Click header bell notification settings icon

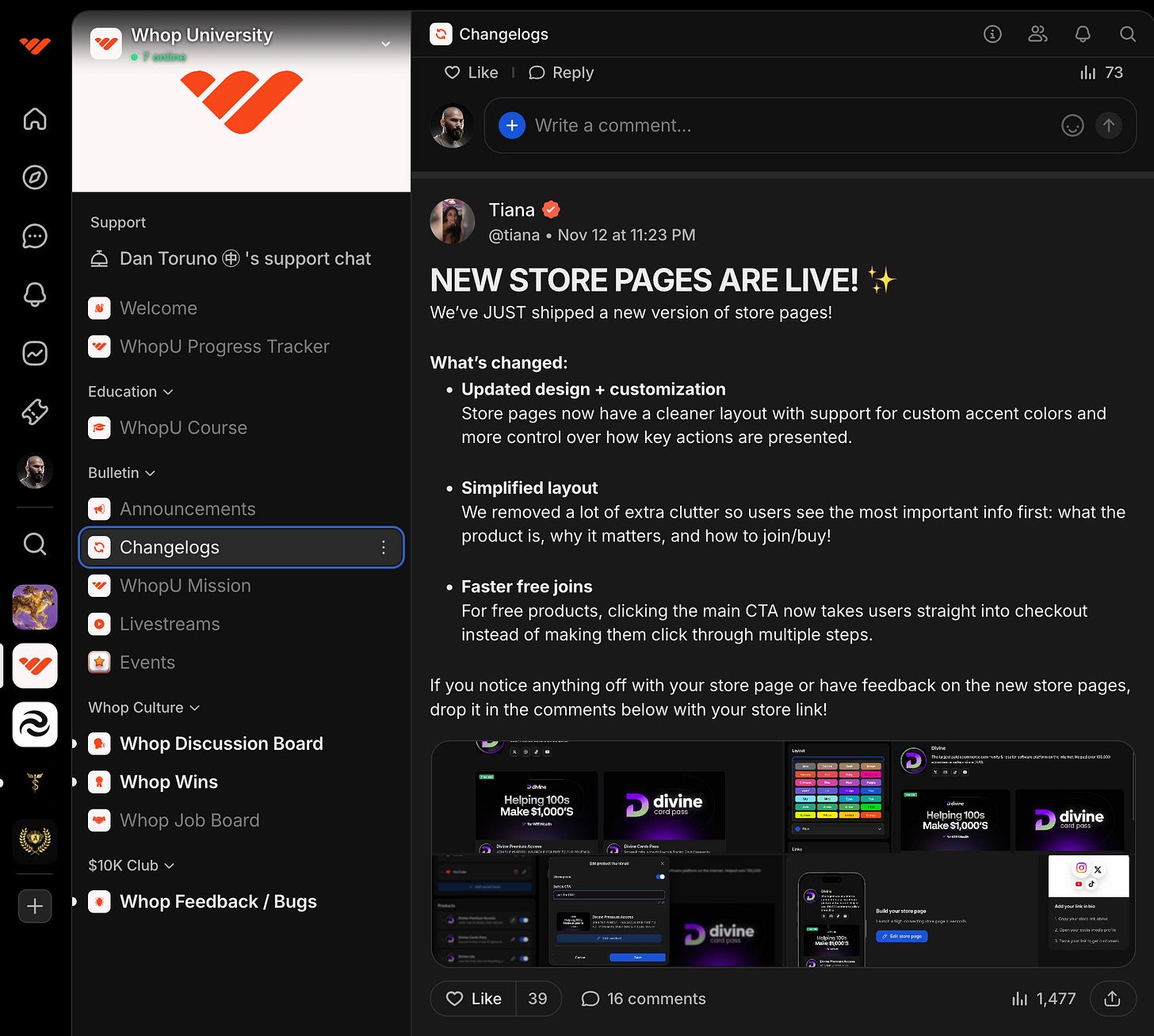click(x=1083, y=34)
